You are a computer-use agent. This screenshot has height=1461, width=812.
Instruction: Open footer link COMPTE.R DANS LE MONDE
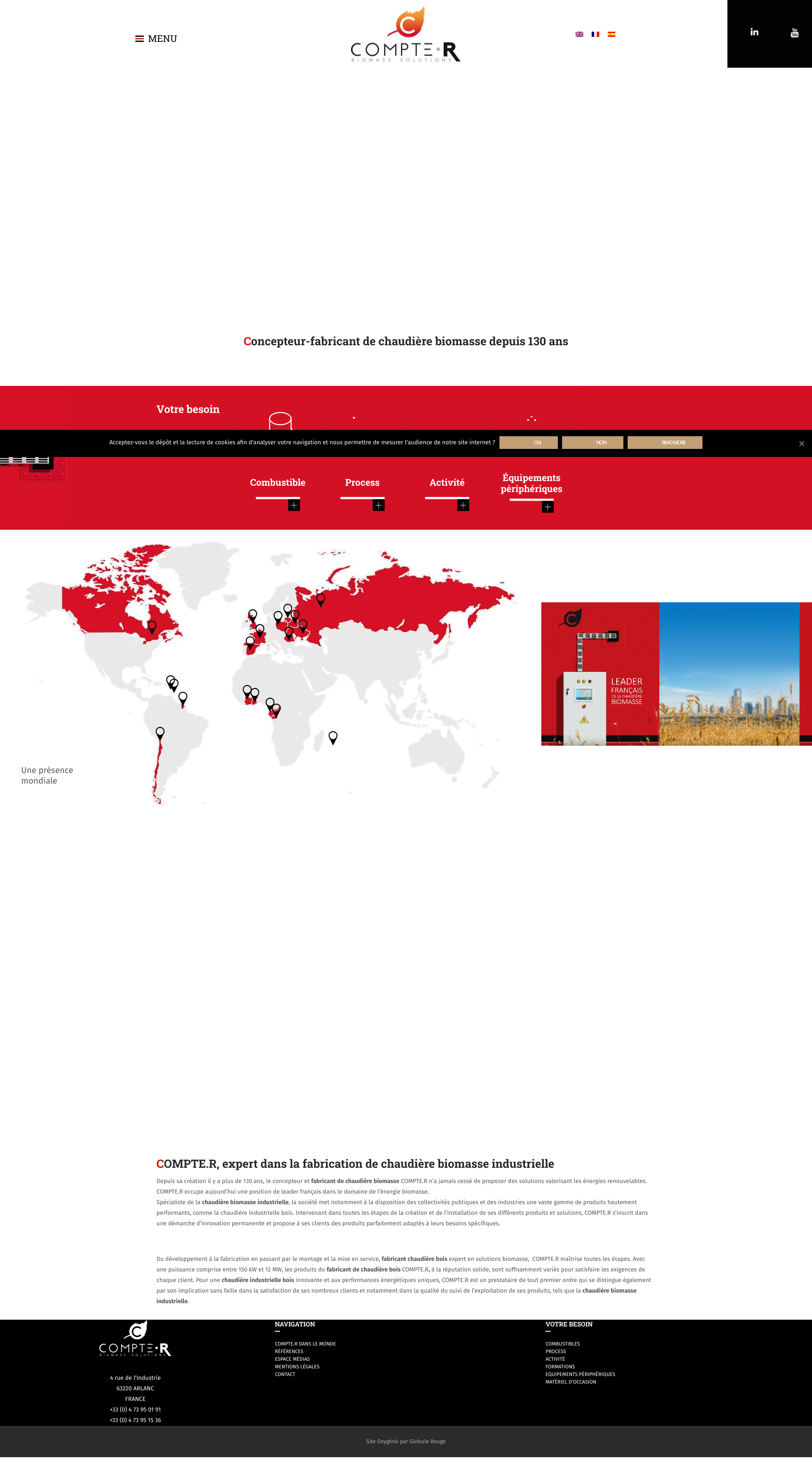[305, 1344]
